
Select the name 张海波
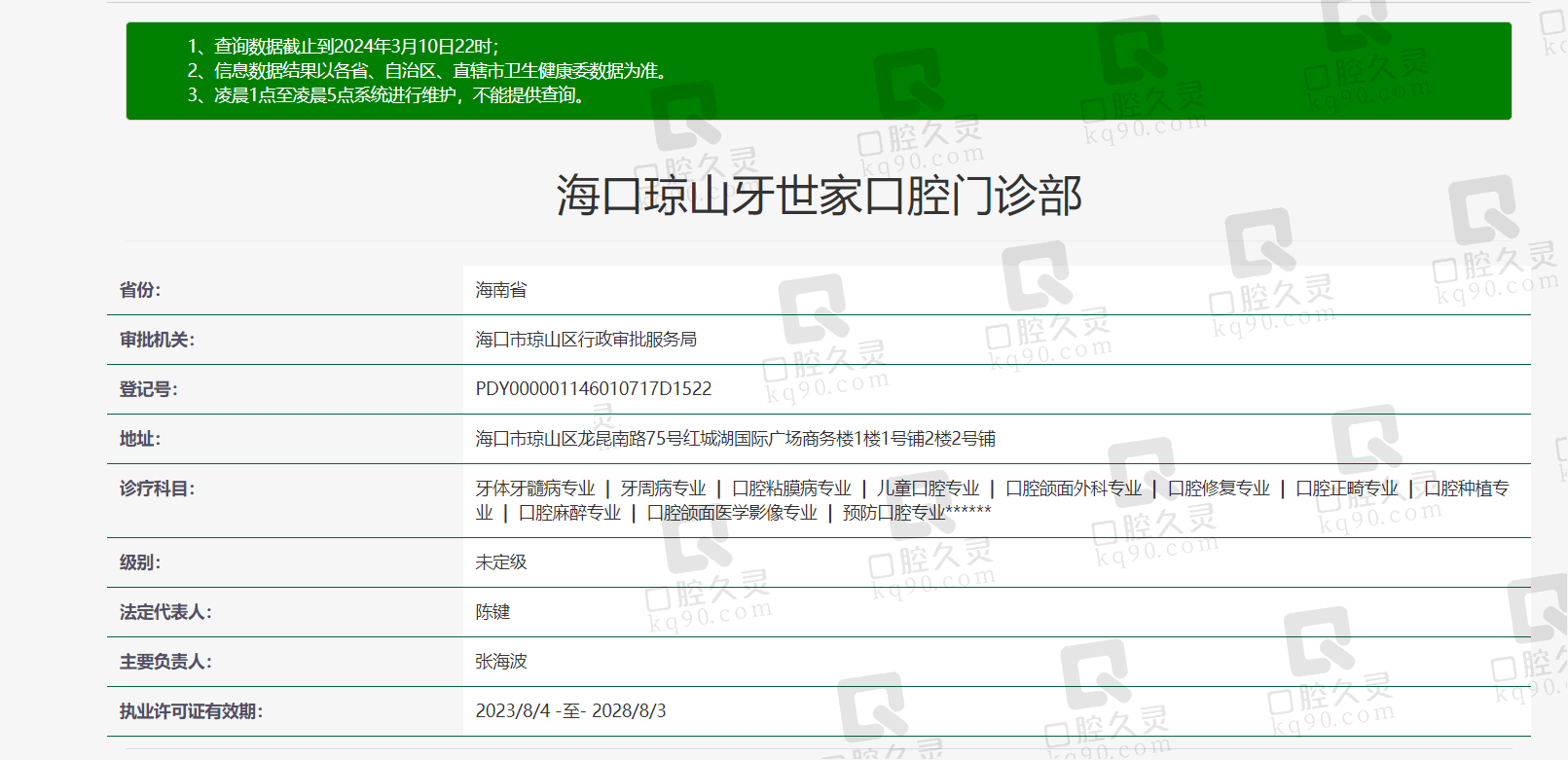point(501,662)
